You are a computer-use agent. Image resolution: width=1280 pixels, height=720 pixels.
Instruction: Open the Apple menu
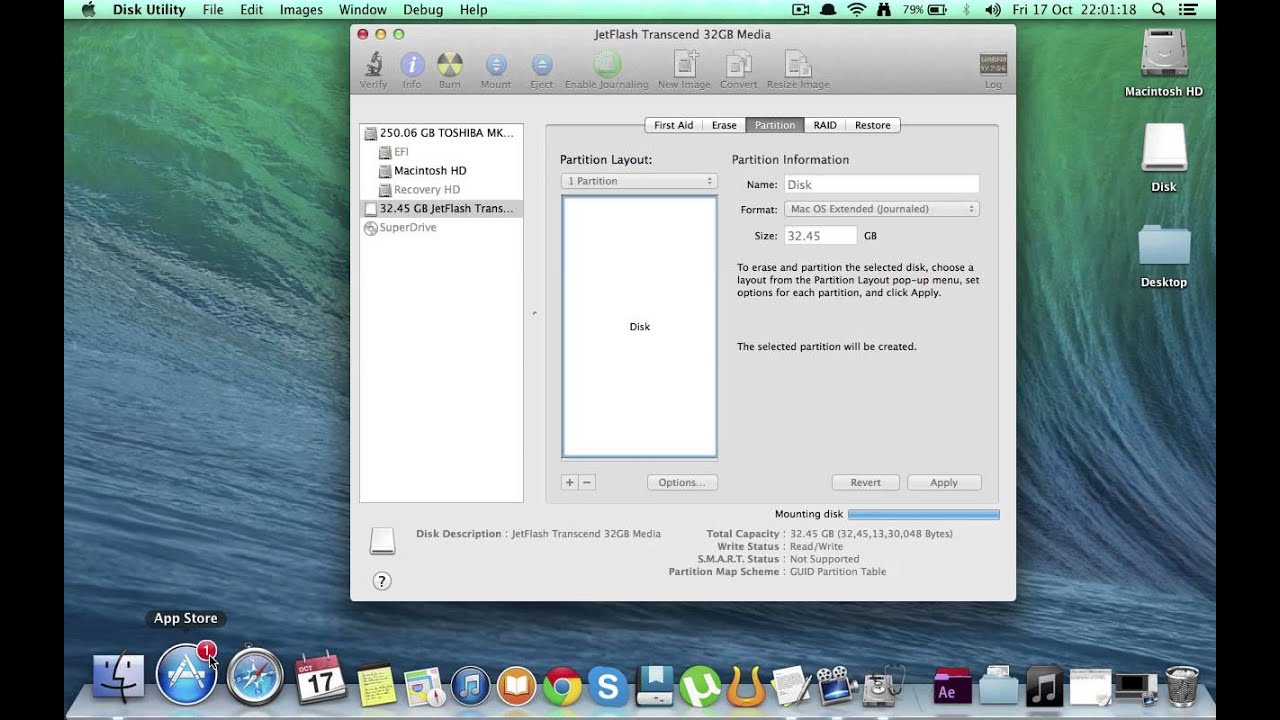[x=88, y=9]
